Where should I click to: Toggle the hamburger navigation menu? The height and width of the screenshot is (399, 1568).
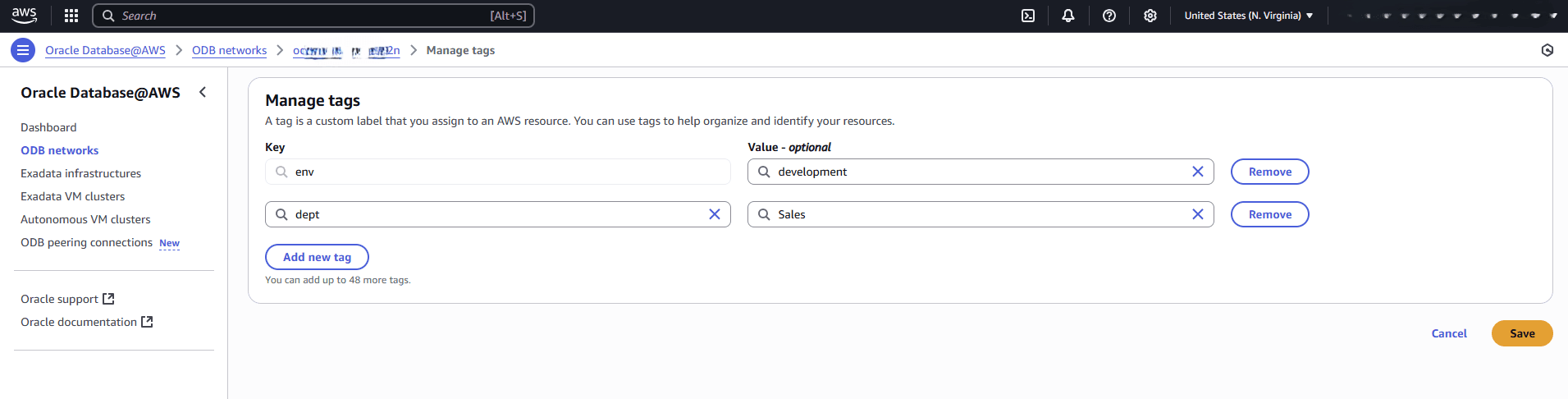coord(23,50)
